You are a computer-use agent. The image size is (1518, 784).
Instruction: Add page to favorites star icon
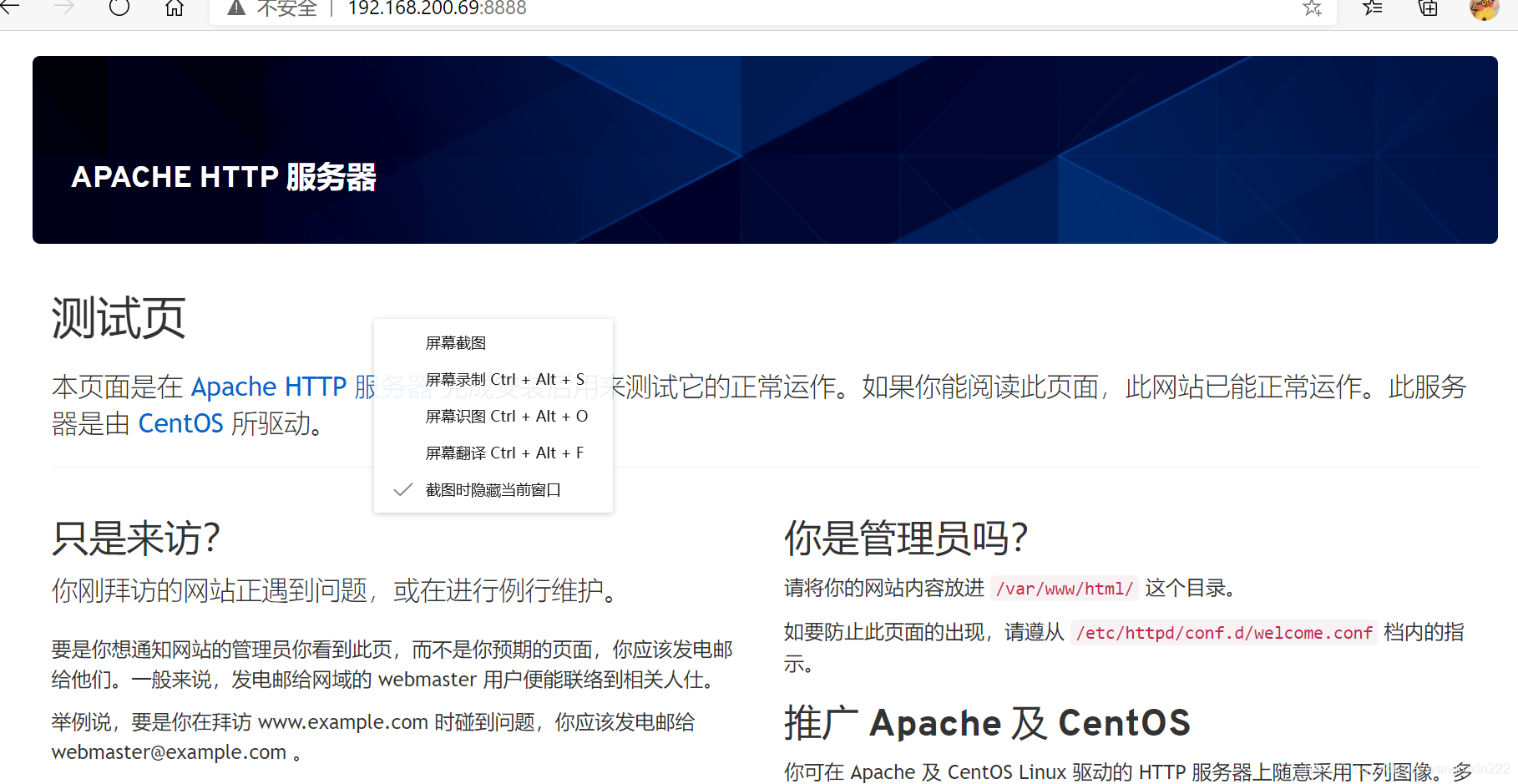[1313, 8]
